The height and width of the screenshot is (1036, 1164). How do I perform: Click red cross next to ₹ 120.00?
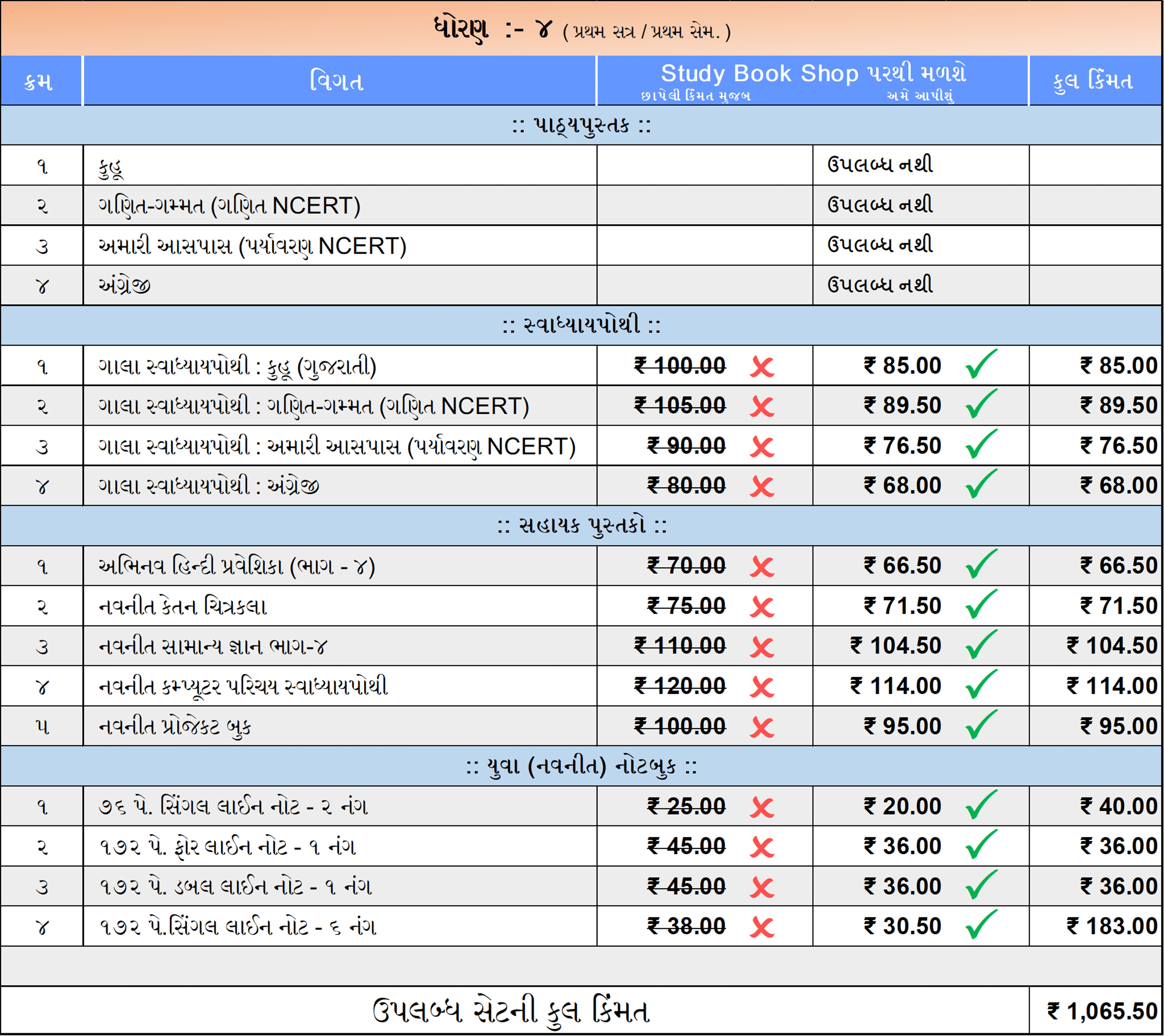coord(762,687)
